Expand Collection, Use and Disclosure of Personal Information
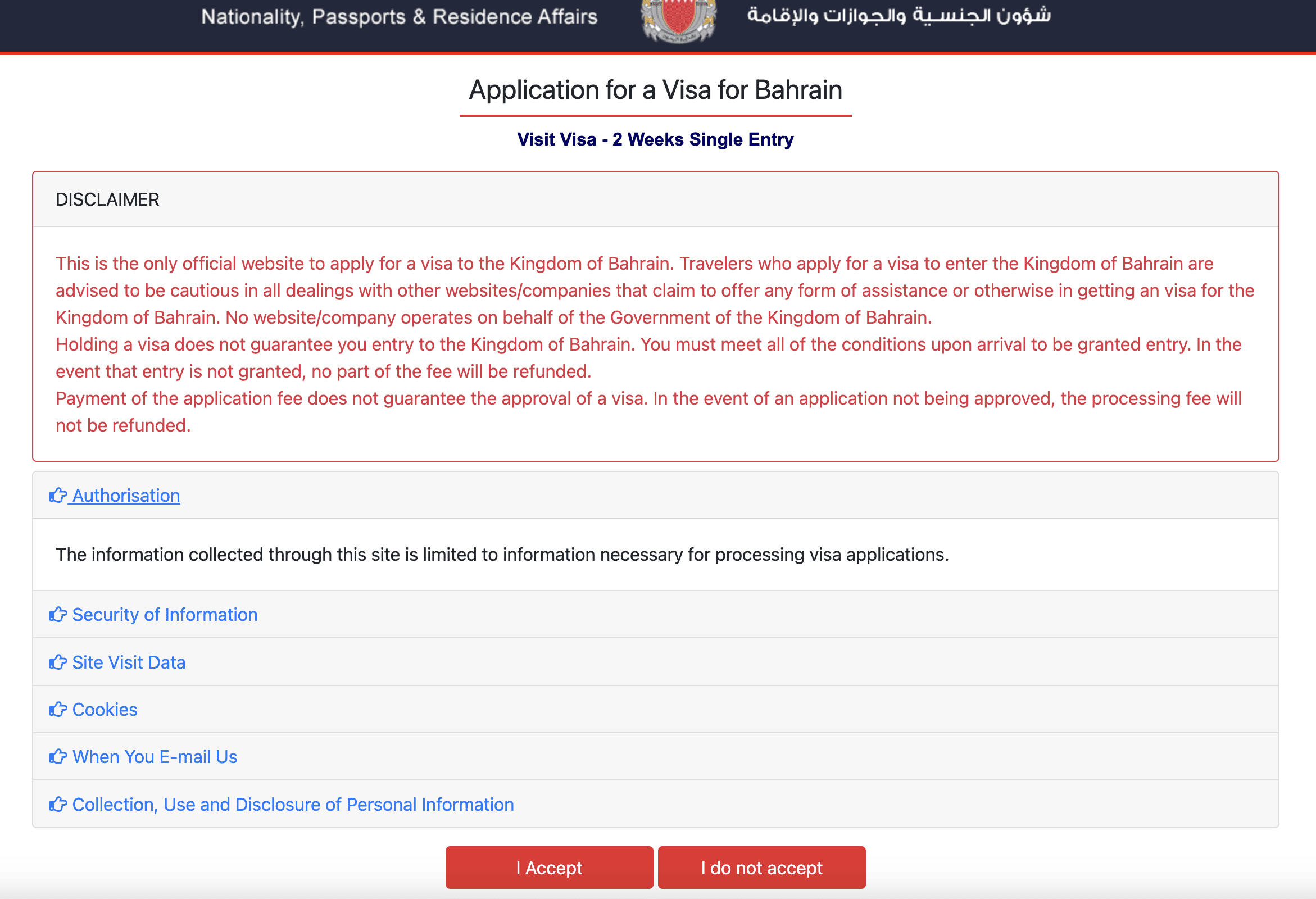The width and height of the screenshot is (1316, 899). (282, 805)
